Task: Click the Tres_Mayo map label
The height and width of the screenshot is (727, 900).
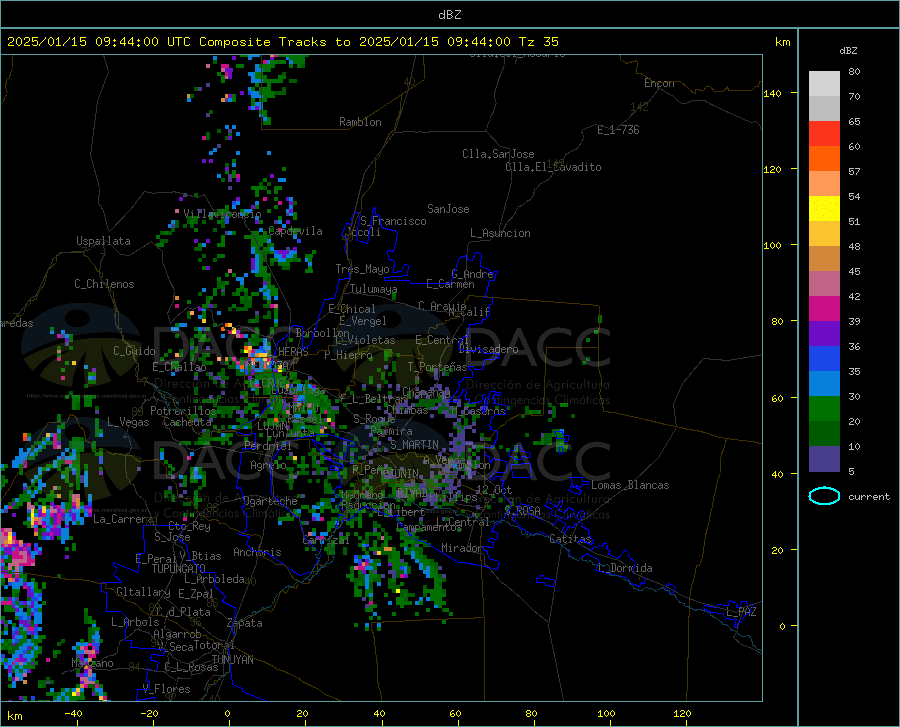Action: [362, 269]
